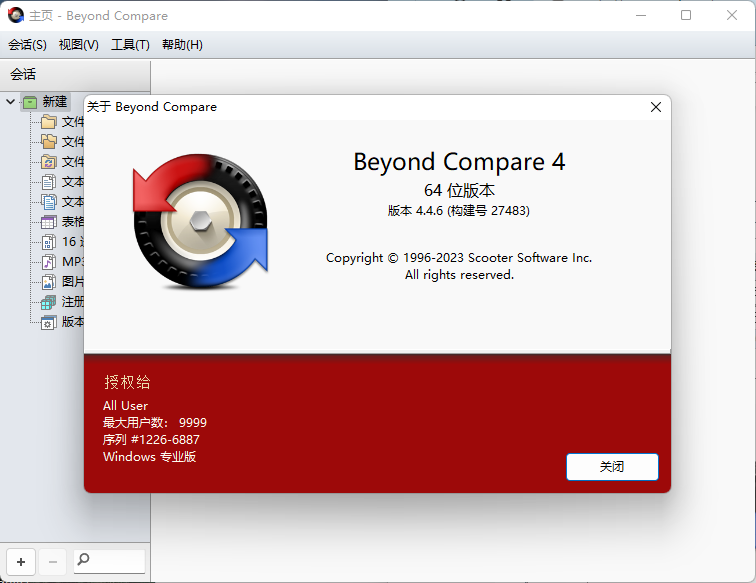This screenshot has width=756, height=583.
Task: Select the Table Compare icon in session tree
Action: (x=48, y=222)
